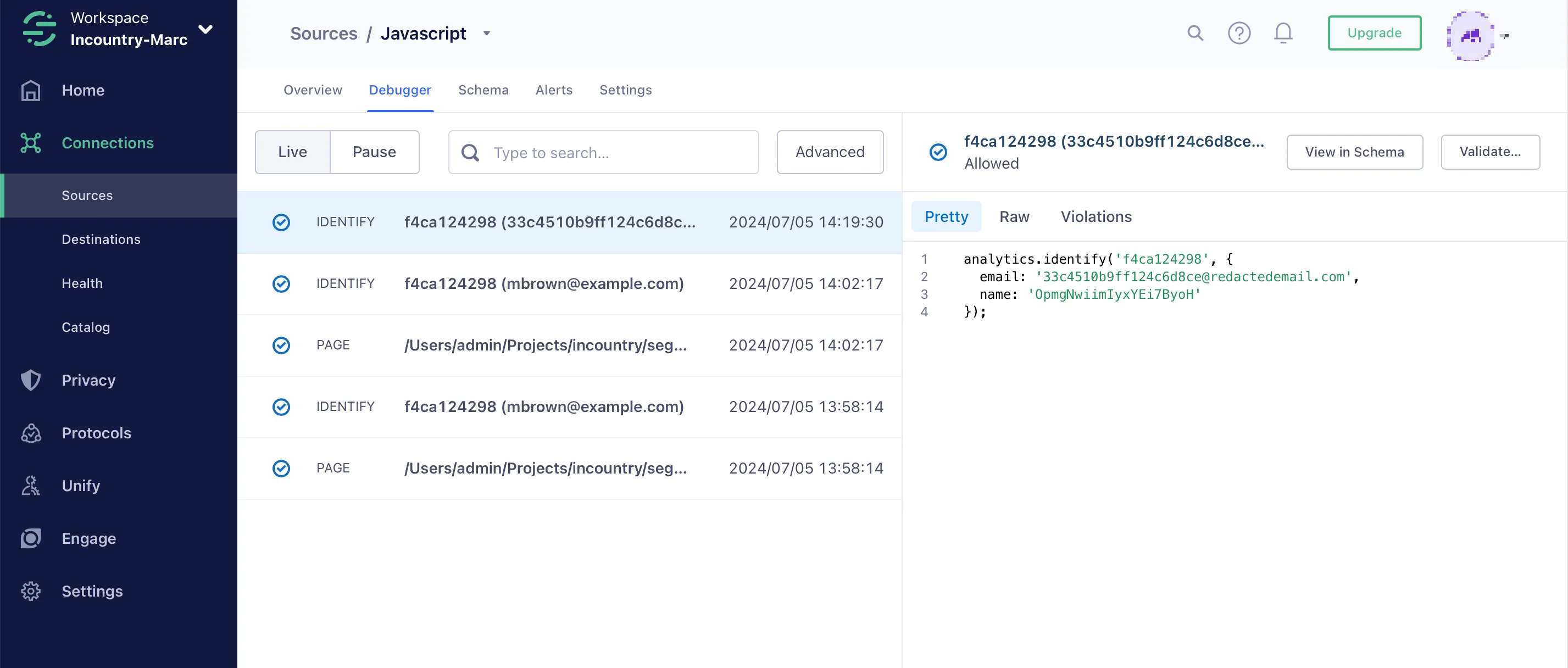Image resolution: width=1568 pixels, height=668 pixels.
Task: Open the notifications bell
Action: pyautogui.click(x=1282, y=33)
